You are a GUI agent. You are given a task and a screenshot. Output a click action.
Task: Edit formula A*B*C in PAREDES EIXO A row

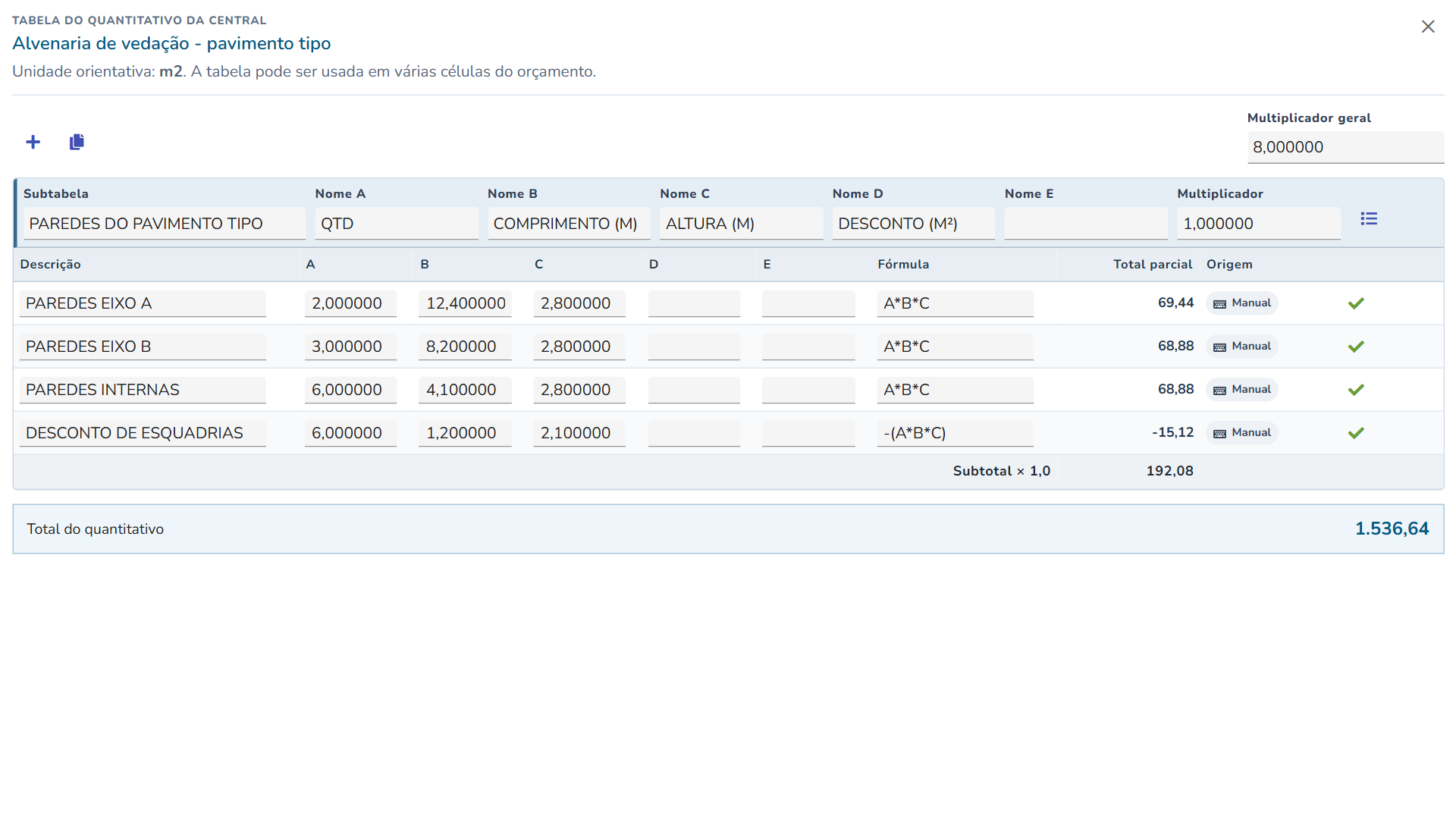click(955, 303)
